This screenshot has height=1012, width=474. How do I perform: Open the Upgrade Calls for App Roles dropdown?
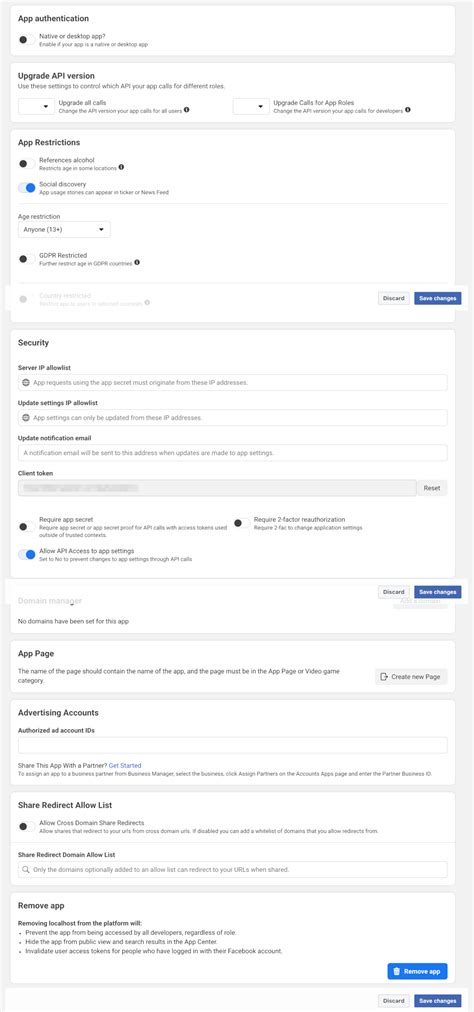tap(251, 106)
